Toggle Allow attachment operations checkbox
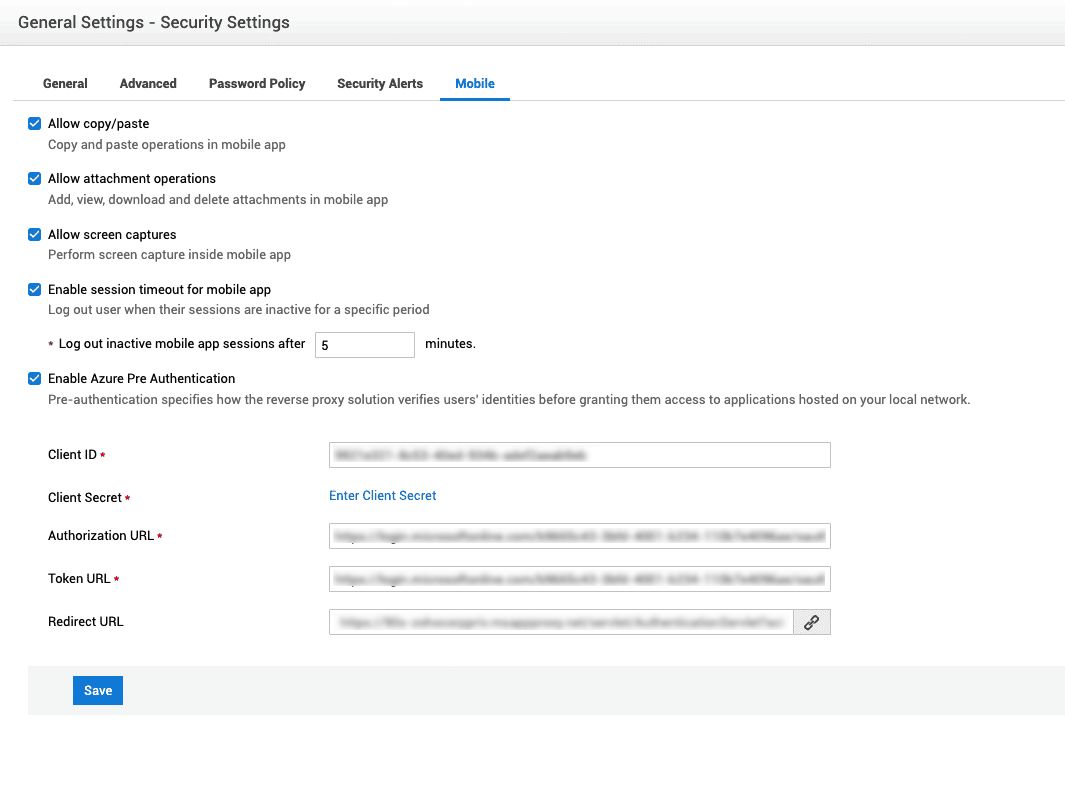Viewport: 1065px width, 807px height. pos(35,179)
